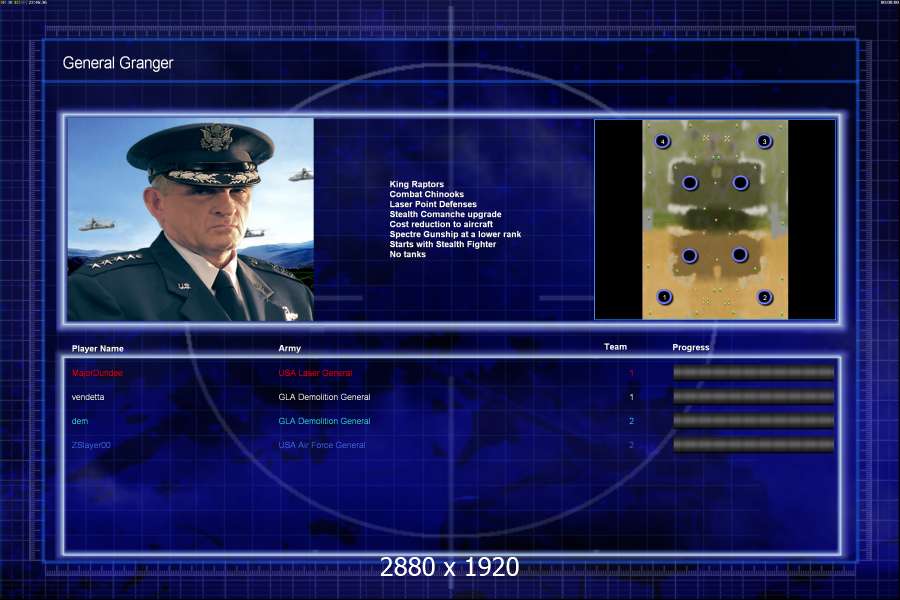Click the USA Laser General army entry
Image resolution: width=900 pixels, height=600 pixels.
pos(315,373)
